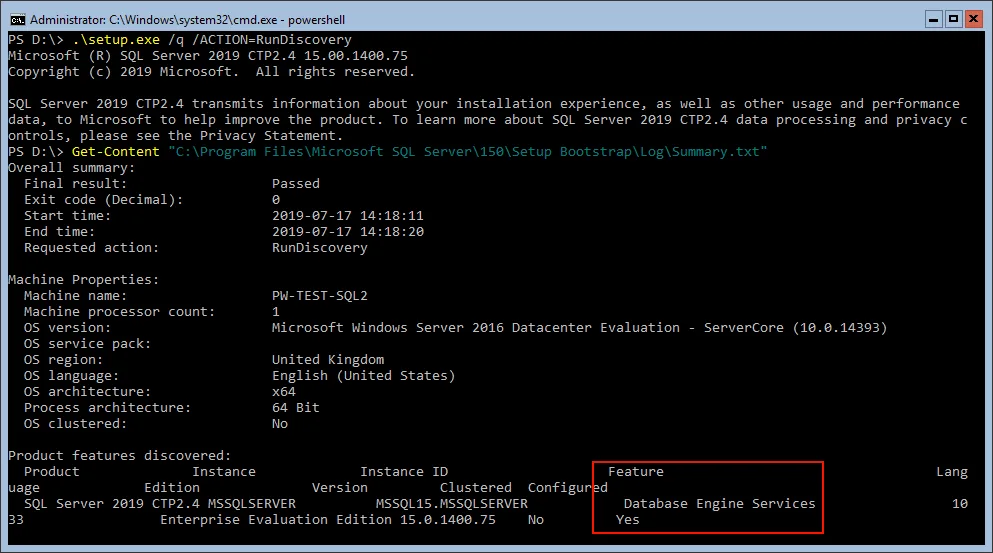
Task: Click the '64 Bit' process architecture value
Action: pos(296,408)
